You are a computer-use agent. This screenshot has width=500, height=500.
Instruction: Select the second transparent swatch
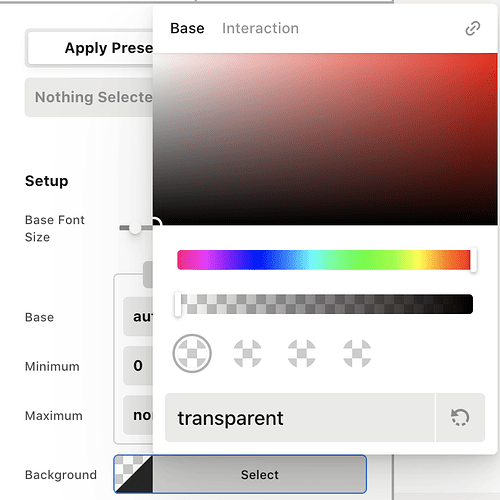point(247,353)
